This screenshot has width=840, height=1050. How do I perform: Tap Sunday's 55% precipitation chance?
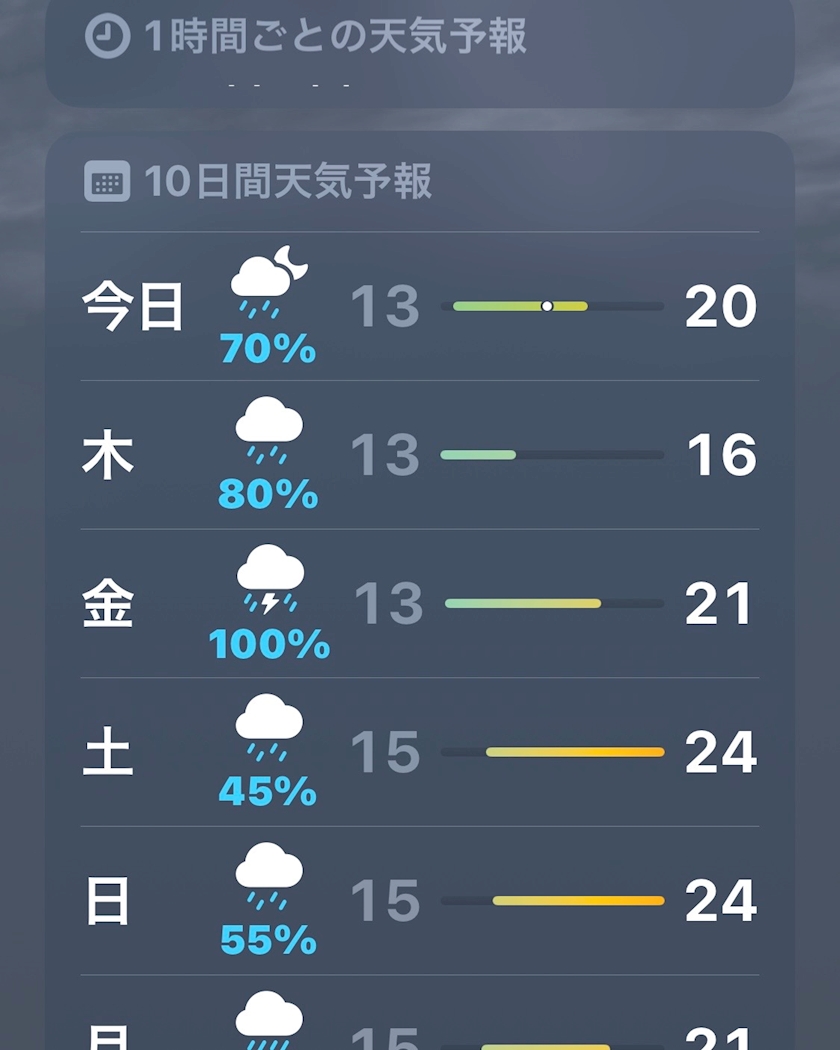point(268,941)
